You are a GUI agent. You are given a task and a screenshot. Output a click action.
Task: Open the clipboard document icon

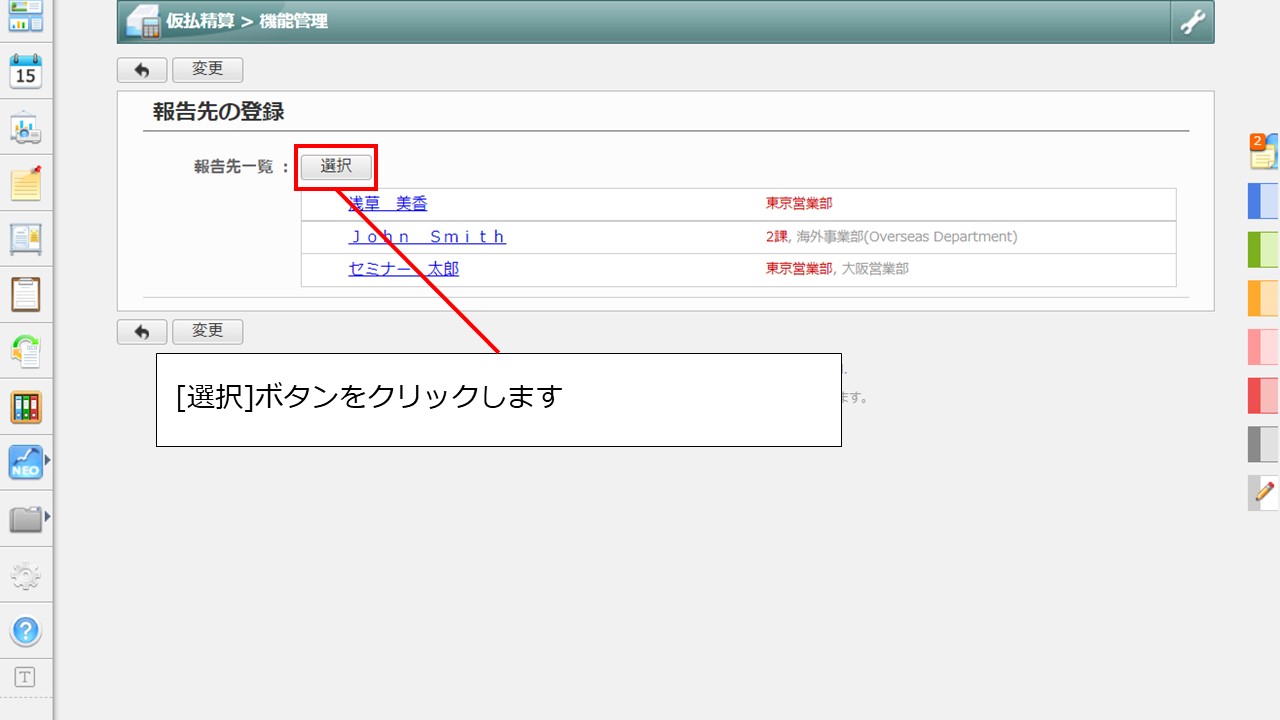[x=25, y=295]
